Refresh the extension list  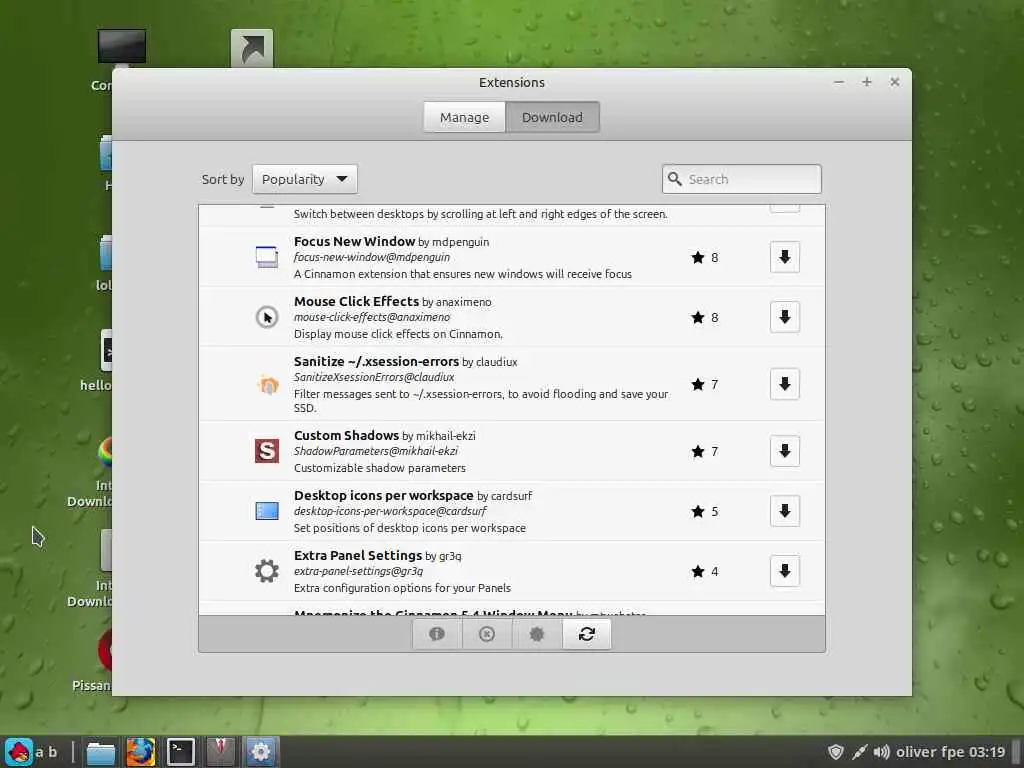(586, 634)
